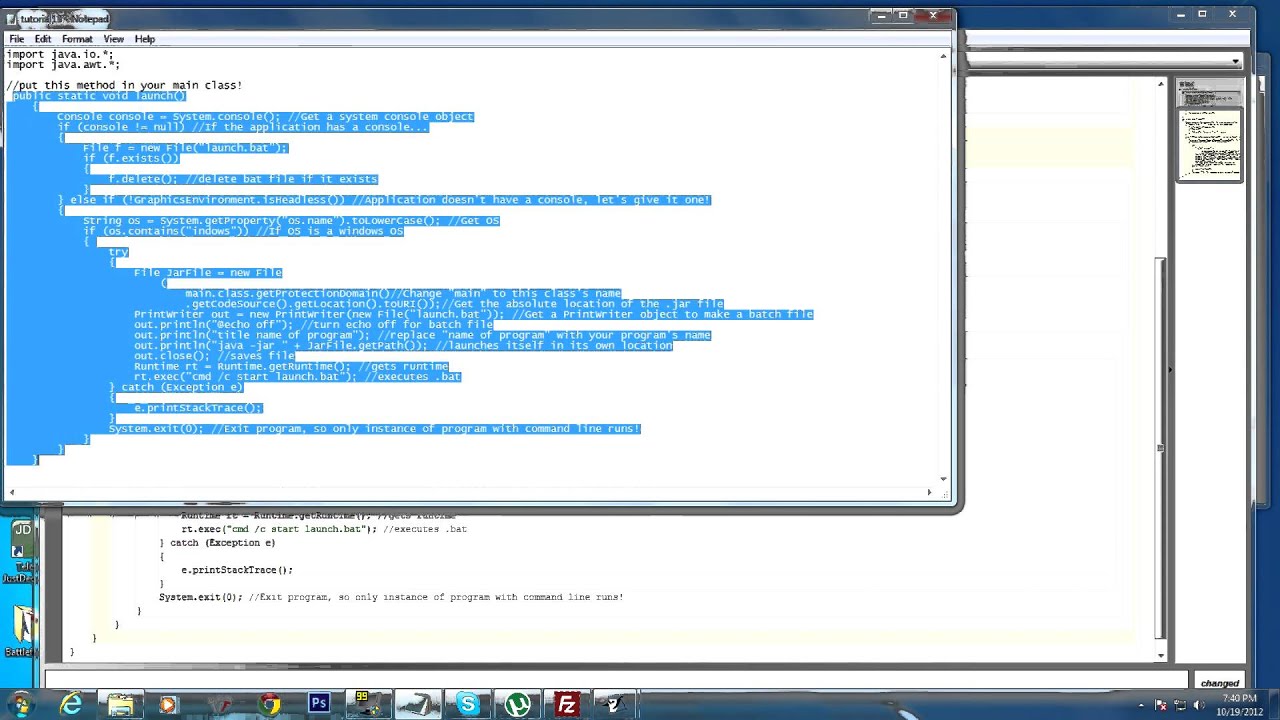Click the background editor scrollbar up arrow
The width and height of the screenshot is (1280, 720).
pos(1160,85)
